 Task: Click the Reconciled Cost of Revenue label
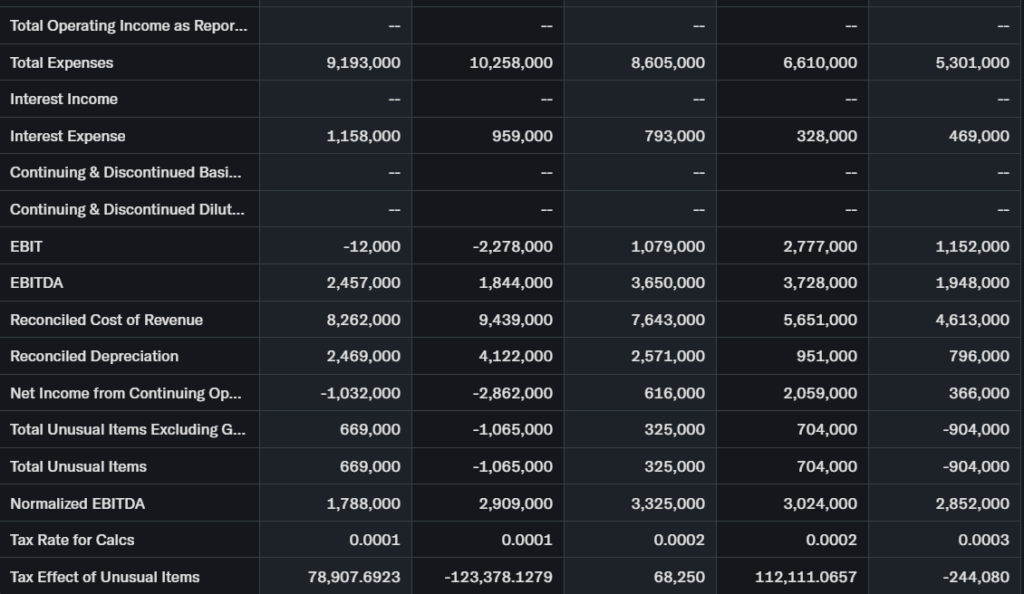click(106, 320)
